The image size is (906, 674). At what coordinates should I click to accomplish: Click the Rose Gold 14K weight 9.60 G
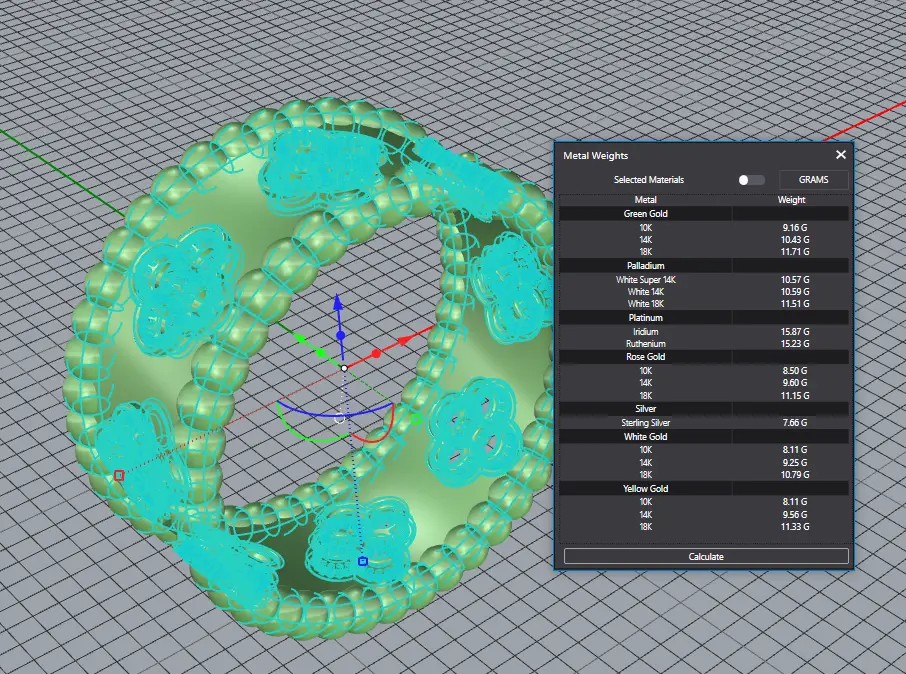pyautogui.click(x=795, y=383)
